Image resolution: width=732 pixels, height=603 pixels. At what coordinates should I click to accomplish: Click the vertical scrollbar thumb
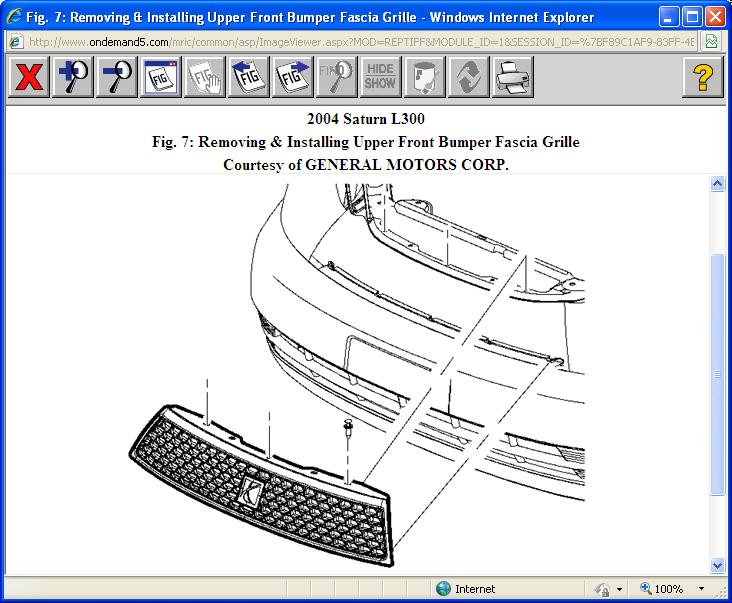point(718,374)
